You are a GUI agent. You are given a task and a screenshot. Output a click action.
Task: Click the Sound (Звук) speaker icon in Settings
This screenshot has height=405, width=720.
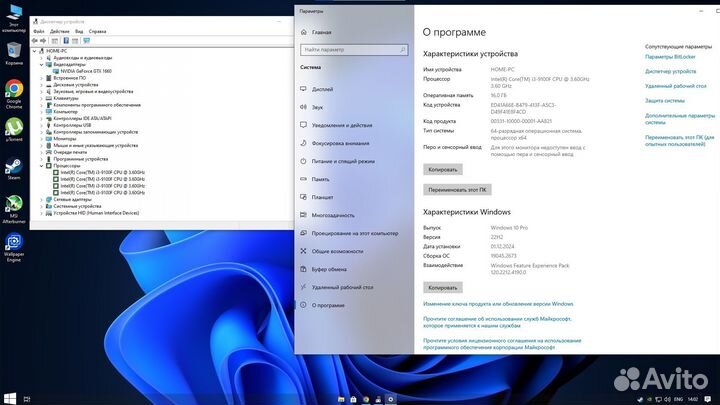[303, 107]
